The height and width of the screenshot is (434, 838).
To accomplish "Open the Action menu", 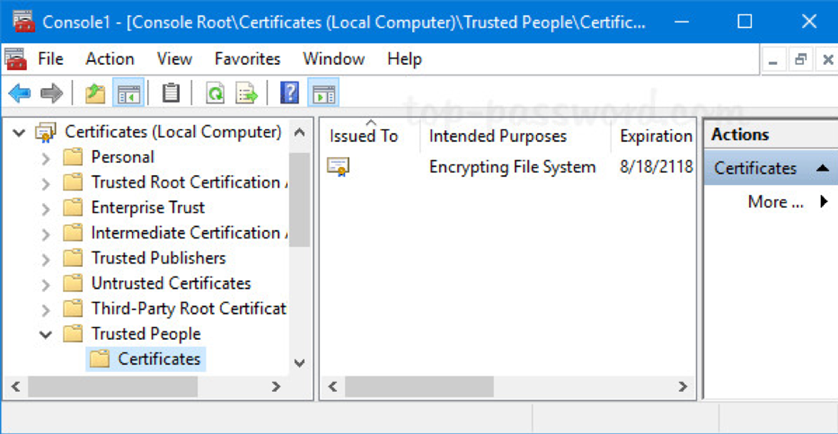I will click(110, 59).
